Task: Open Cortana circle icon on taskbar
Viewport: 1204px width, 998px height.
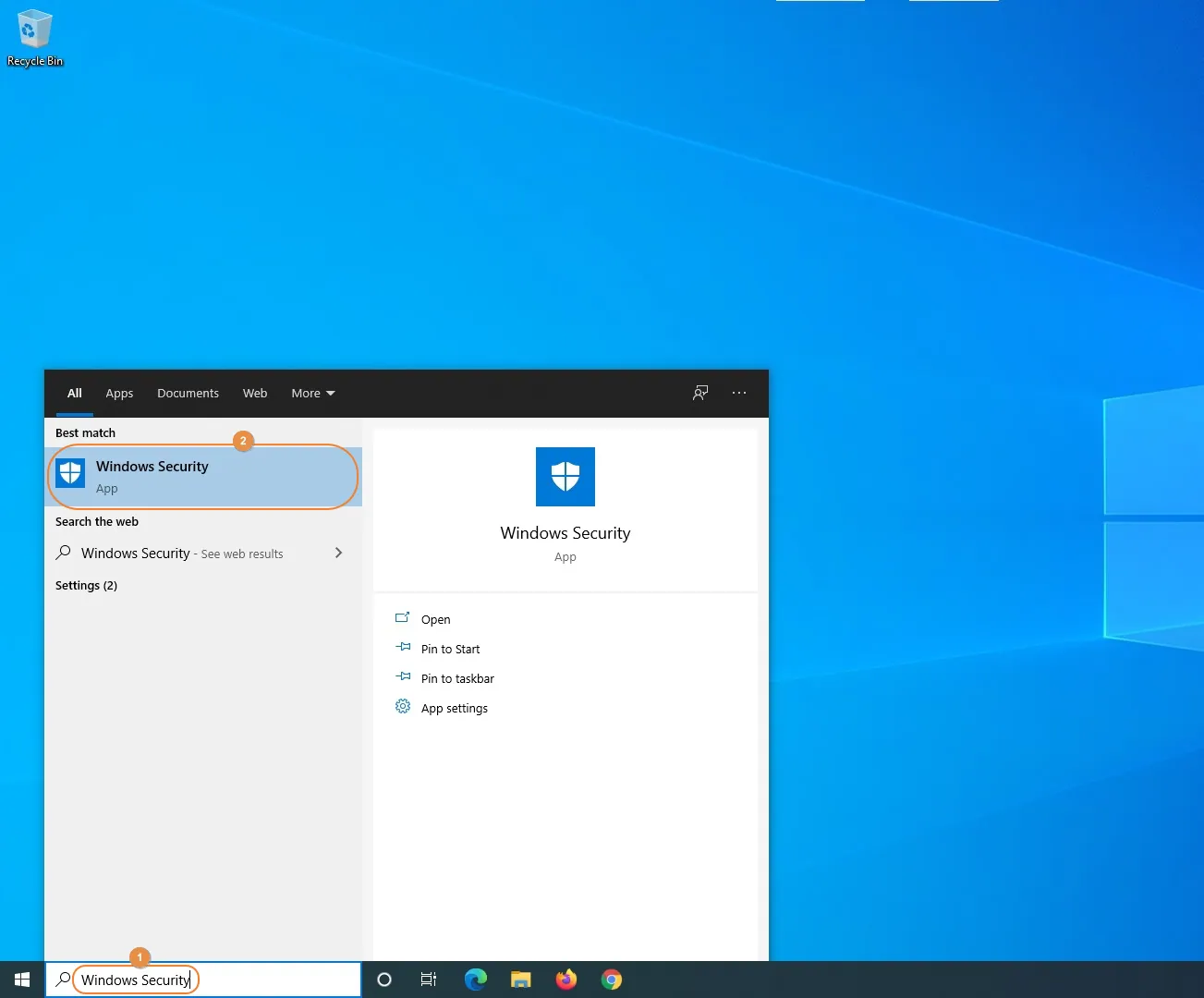Action: coord(384,980)
